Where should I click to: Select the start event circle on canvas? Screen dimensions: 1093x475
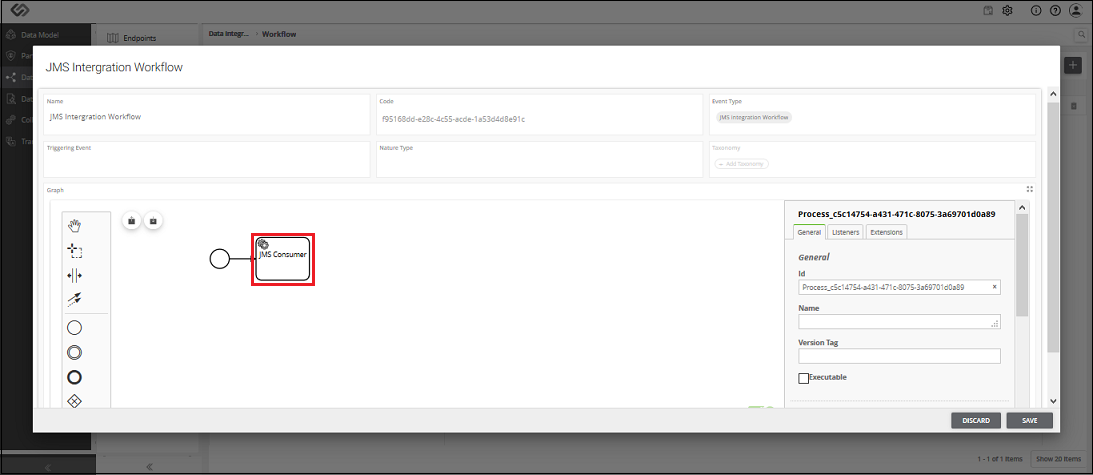[220, 259]
